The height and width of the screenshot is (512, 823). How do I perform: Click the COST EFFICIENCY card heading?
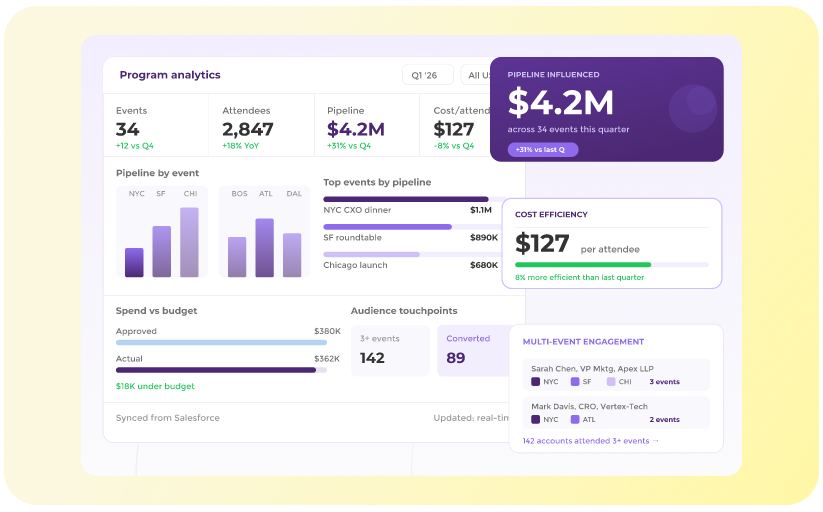click(x=551, y=215)
